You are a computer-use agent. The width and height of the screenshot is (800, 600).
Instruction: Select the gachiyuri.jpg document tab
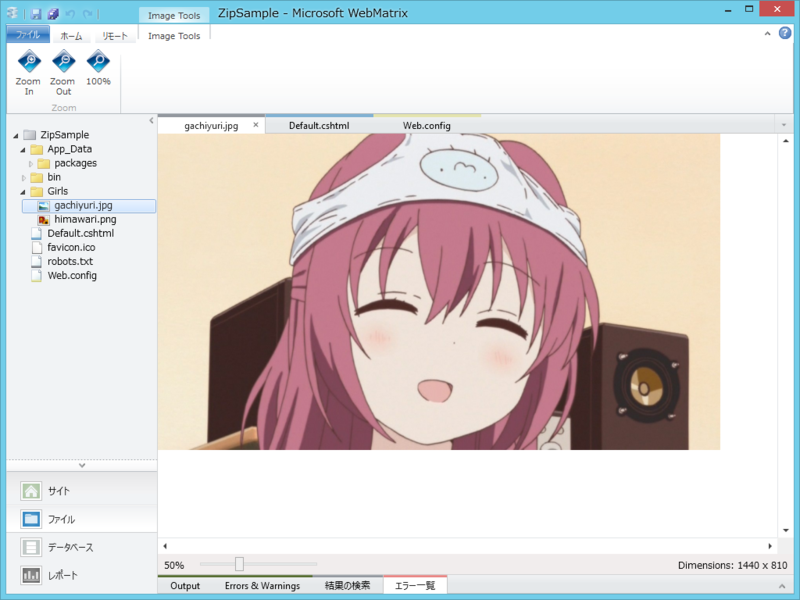(x=211, y=126)
